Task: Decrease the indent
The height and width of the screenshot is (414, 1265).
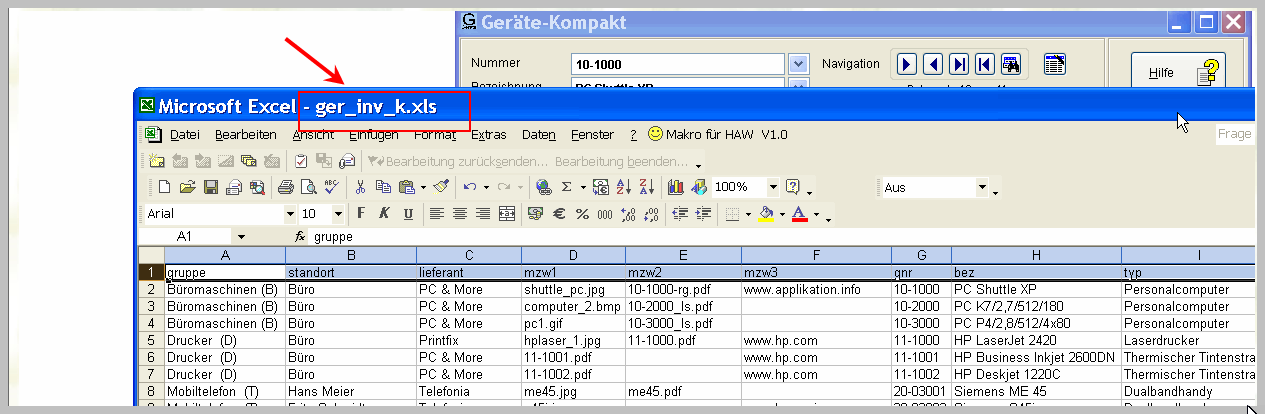Action: pyautogui.click(x=680, y=213)
